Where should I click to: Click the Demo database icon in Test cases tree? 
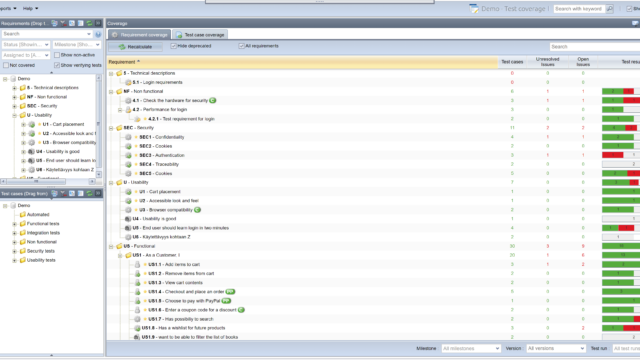coord(13,205)
